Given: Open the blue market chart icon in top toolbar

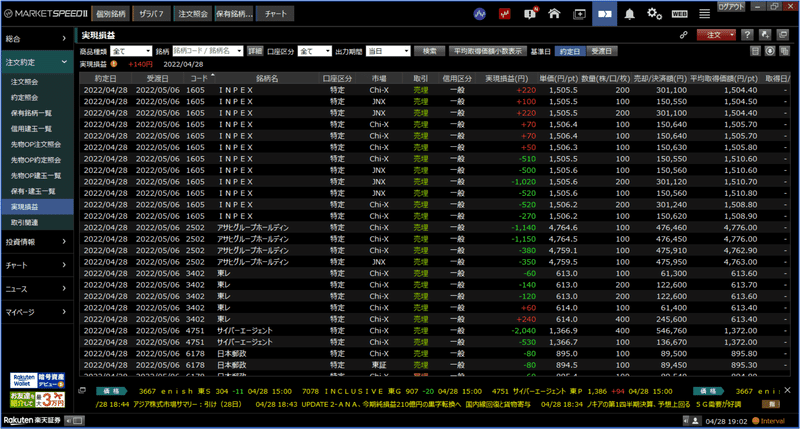Looking at the screenshot, I should tap(480, 14).
